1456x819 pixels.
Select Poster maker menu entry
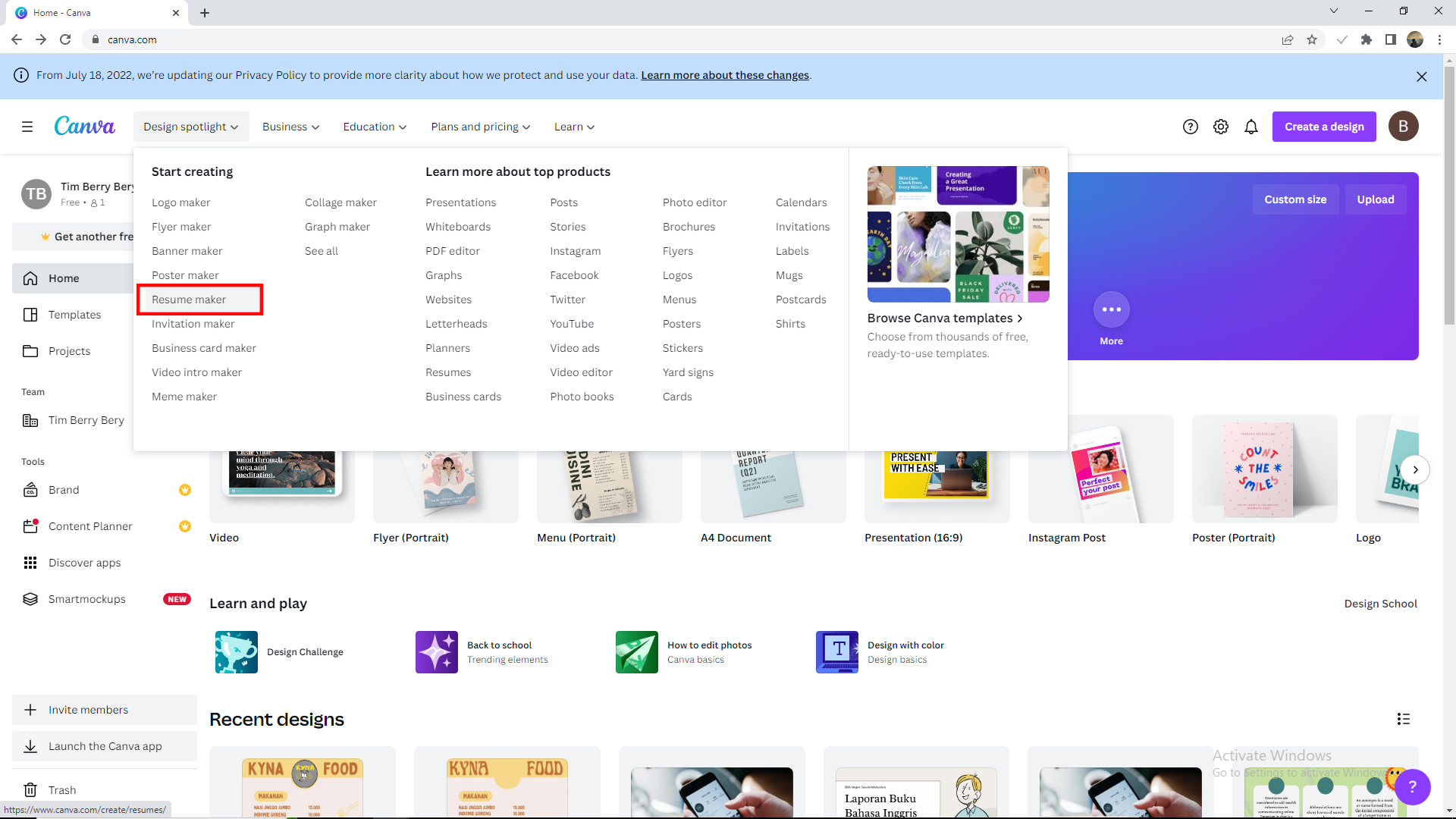click(185, 275)
